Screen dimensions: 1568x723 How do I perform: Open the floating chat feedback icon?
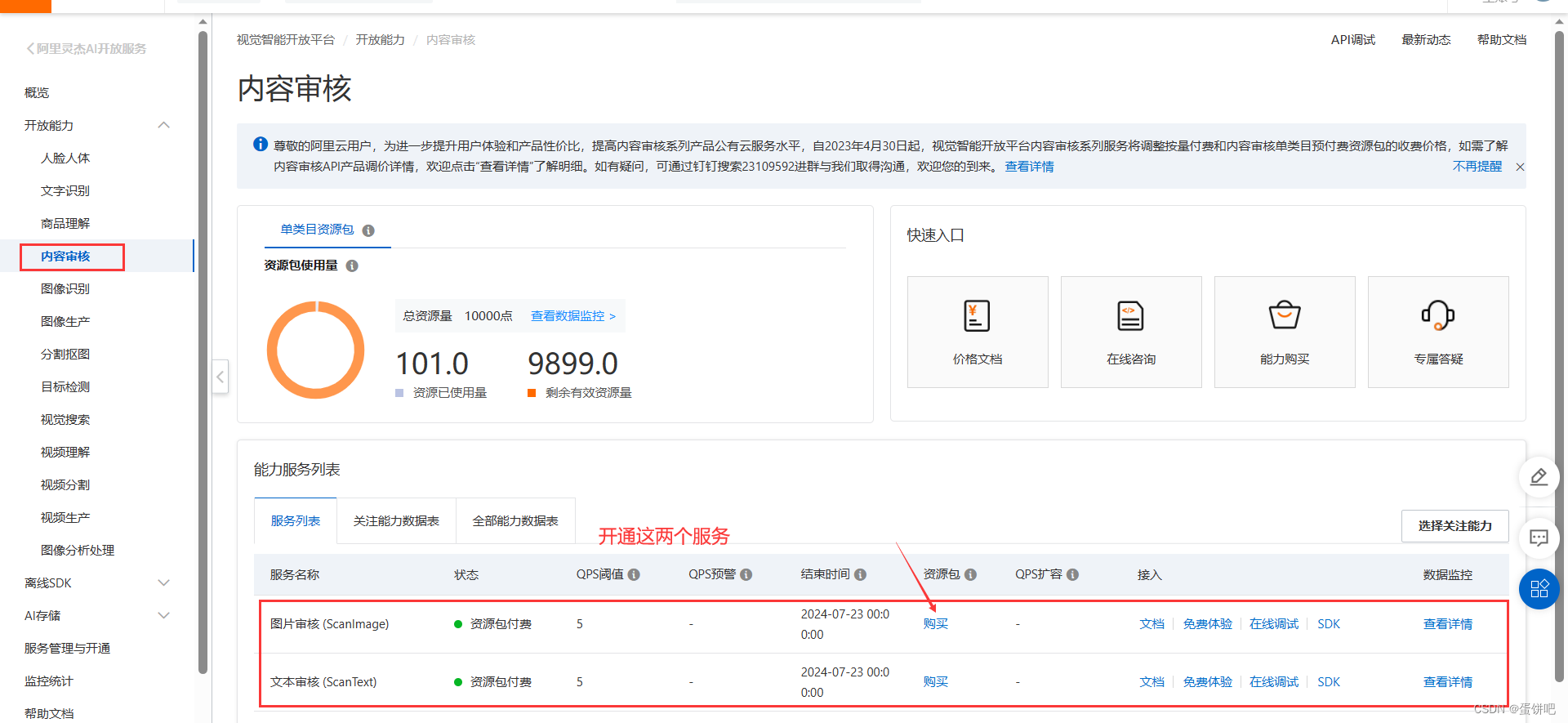[x=1539, y=538]
